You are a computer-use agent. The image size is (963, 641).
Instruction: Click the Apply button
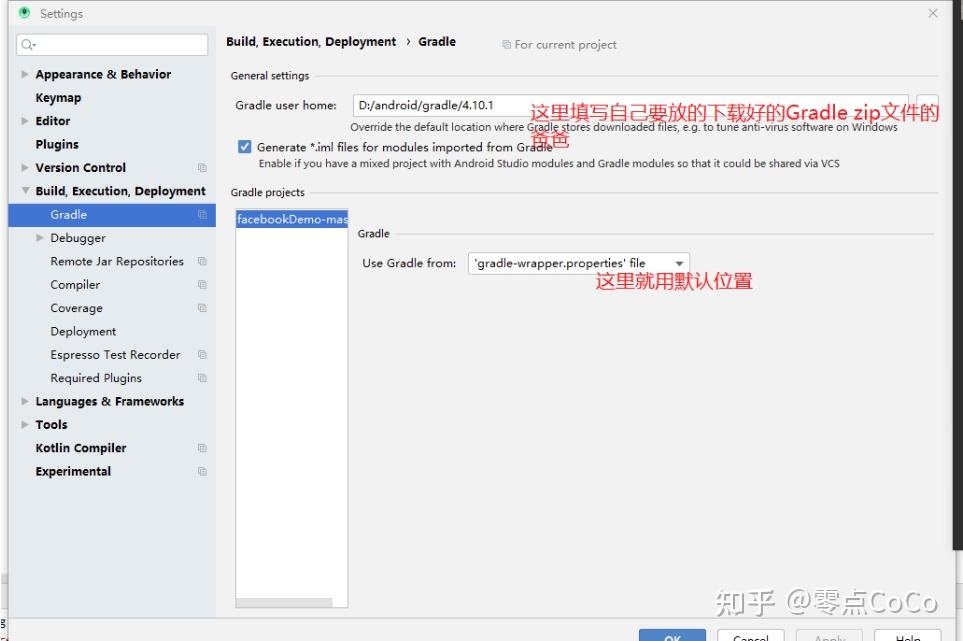829,635
